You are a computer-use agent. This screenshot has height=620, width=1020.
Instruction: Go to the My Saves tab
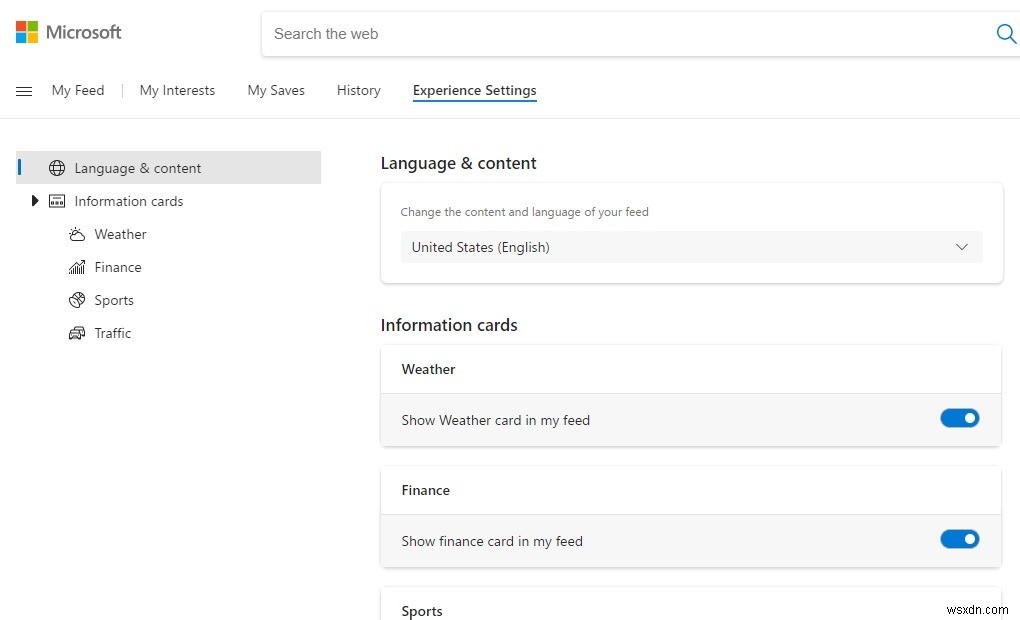click(x=276, y=90)
